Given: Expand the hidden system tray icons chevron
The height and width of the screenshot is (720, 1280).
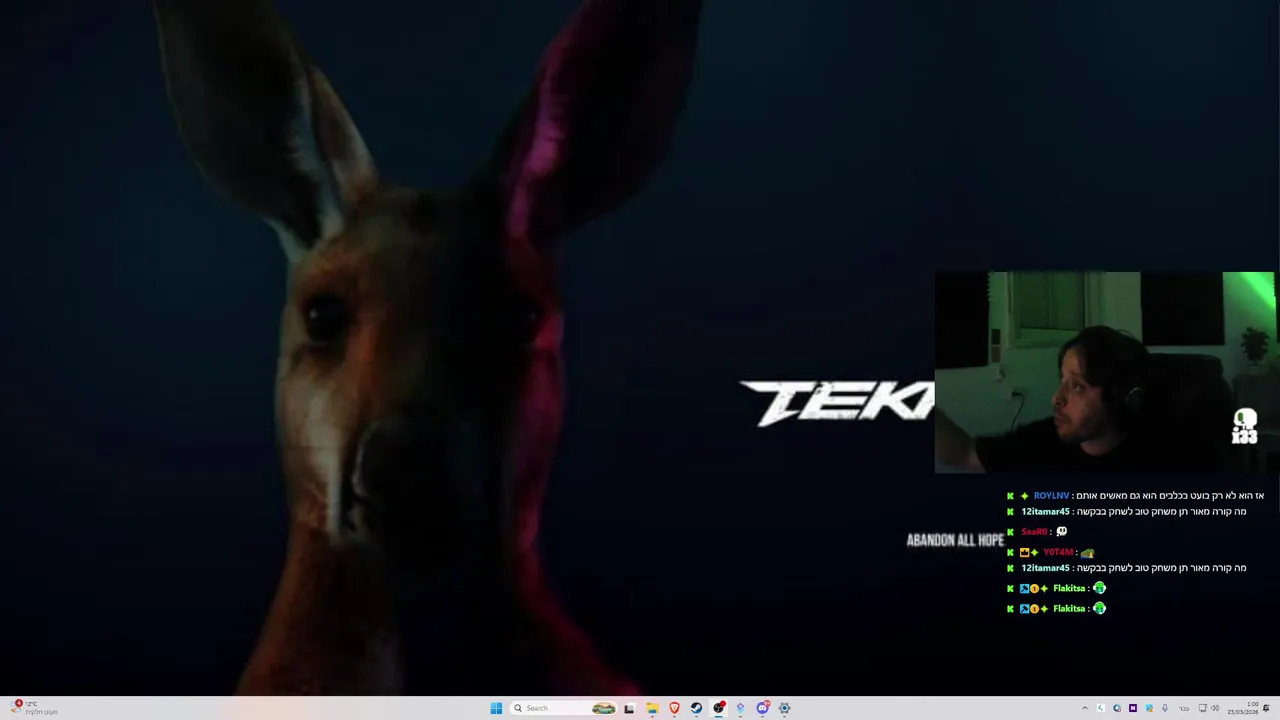Looking at the screenshot, I should (x=1085, y=708).
